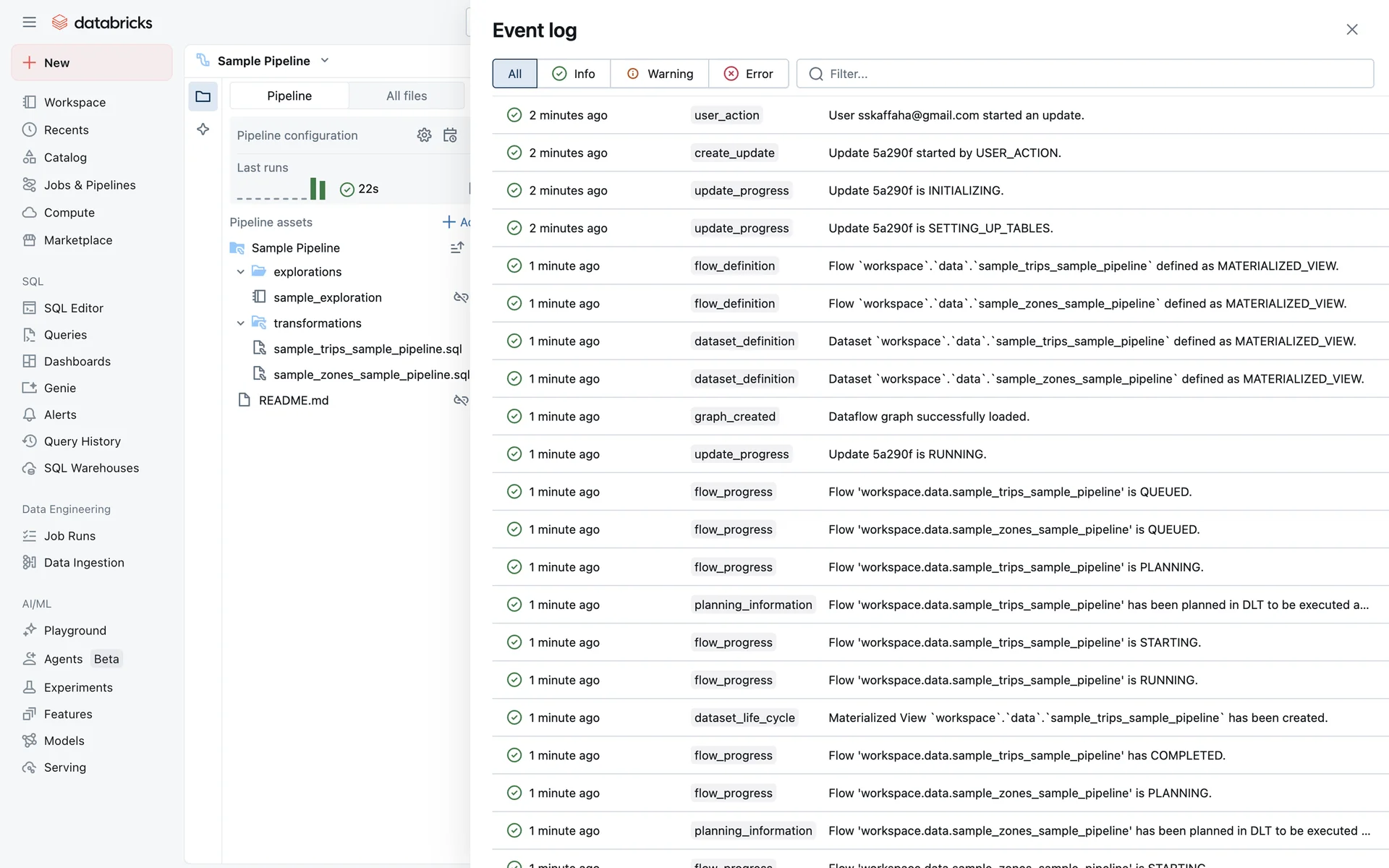
Task: Open Jobs & Pipelines in the sidebar
Action: pos(90,185)
